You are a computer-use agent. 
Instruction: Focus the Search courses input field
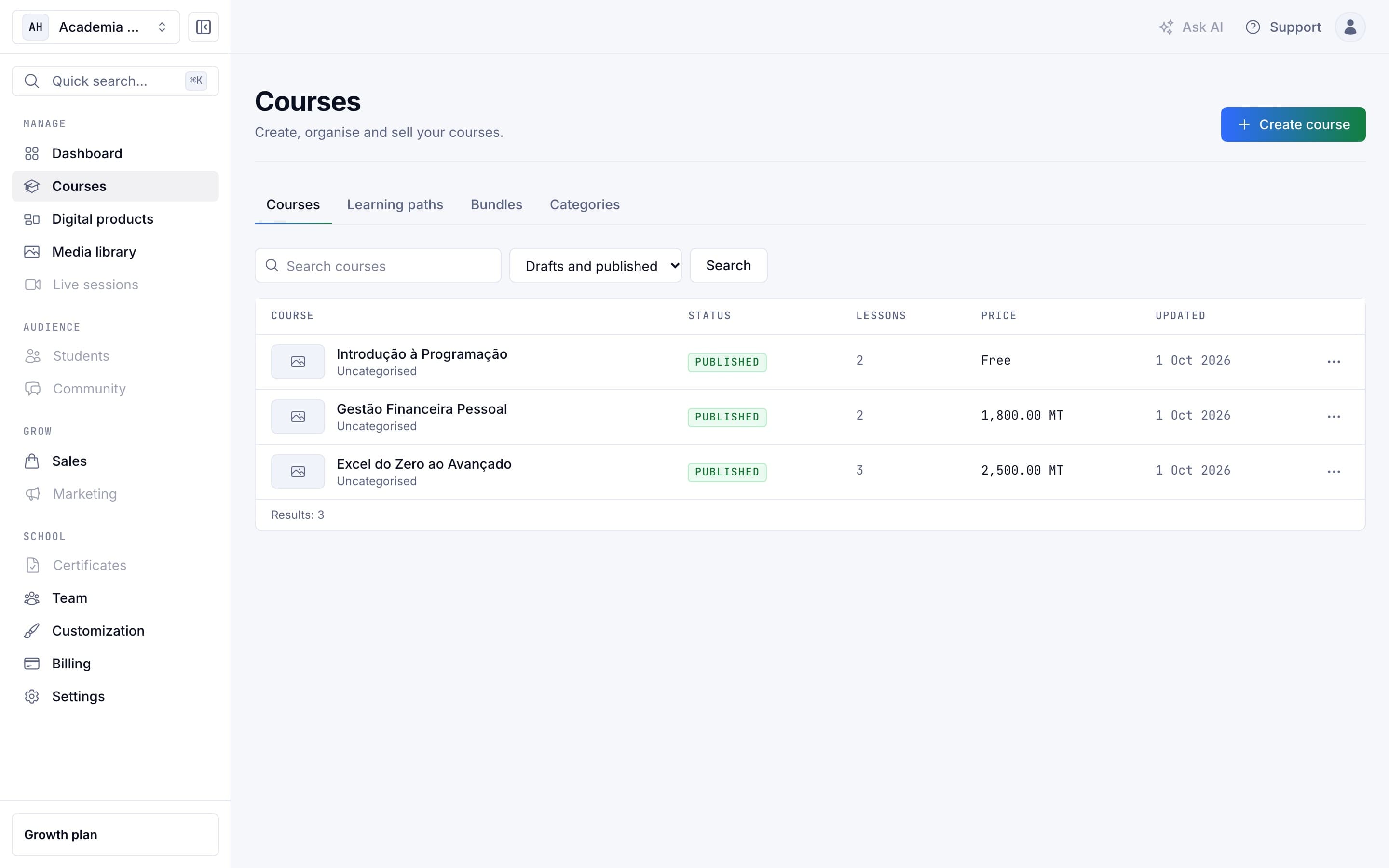point(378,265)
